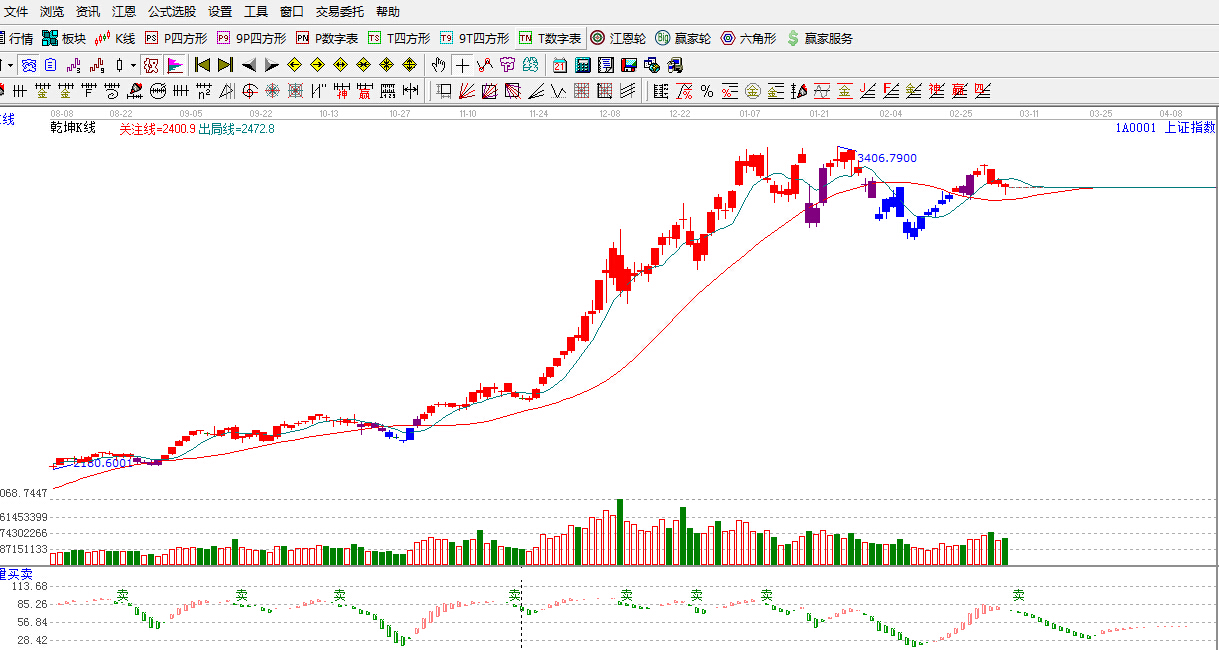Screen dimensions: 1219x650
Task: Toggle the highlighted blue knot toolbar button
Action: pos(28,65)
